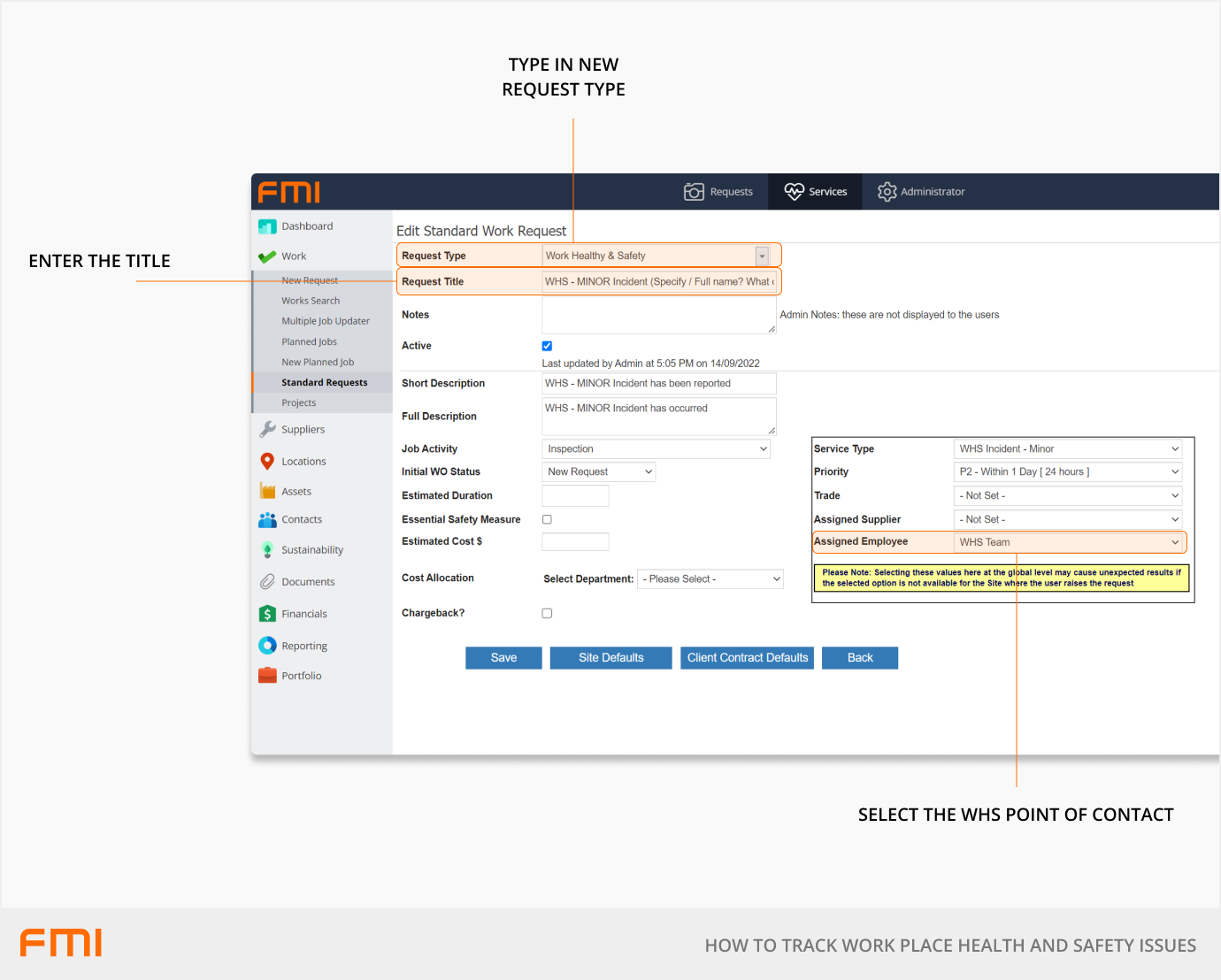Click the Client Contract Defaults button

point(747,657)
